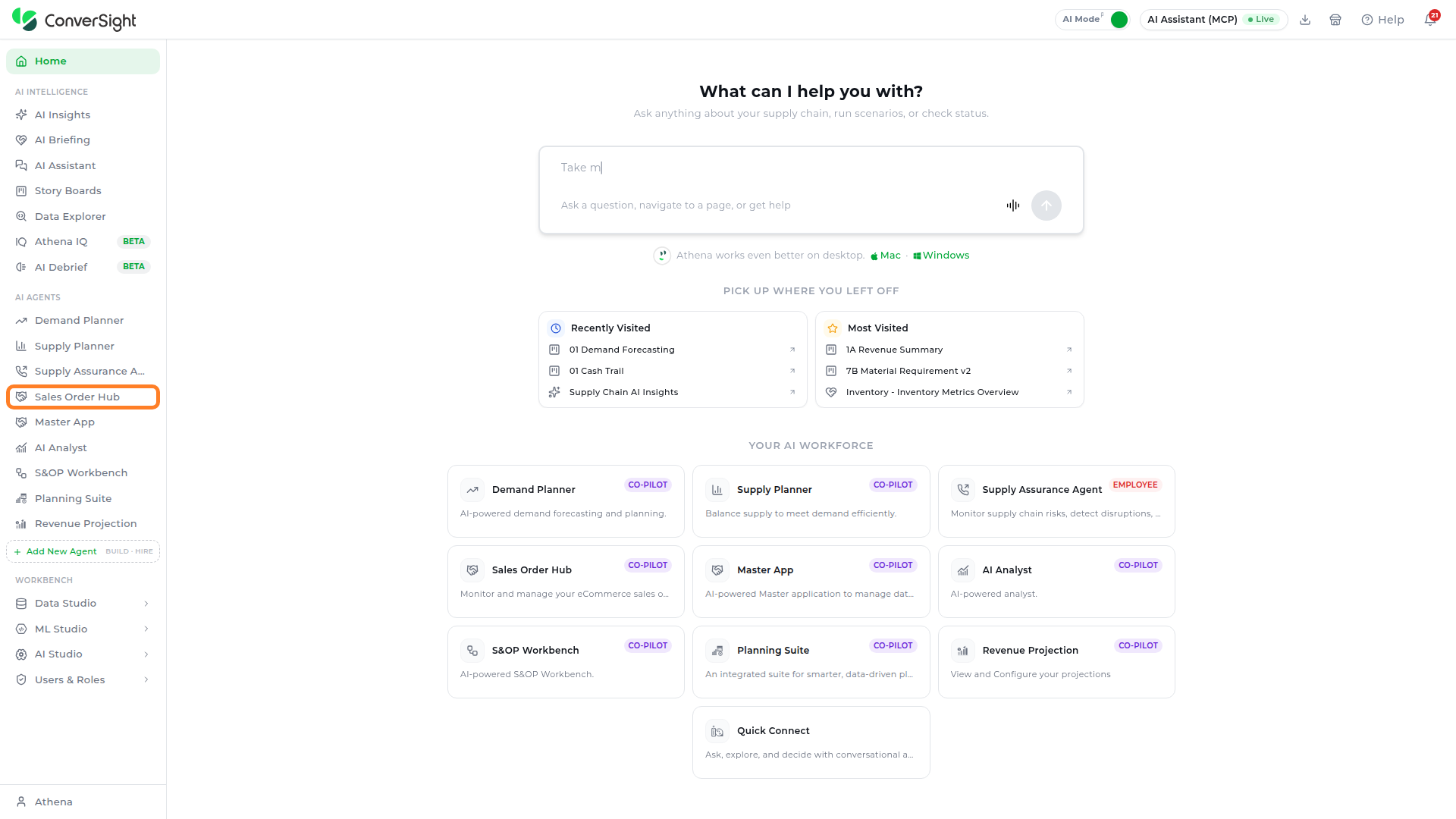
Task: Open the AI Assistant (MCP) selector
Action: (x=1213, y=20)
